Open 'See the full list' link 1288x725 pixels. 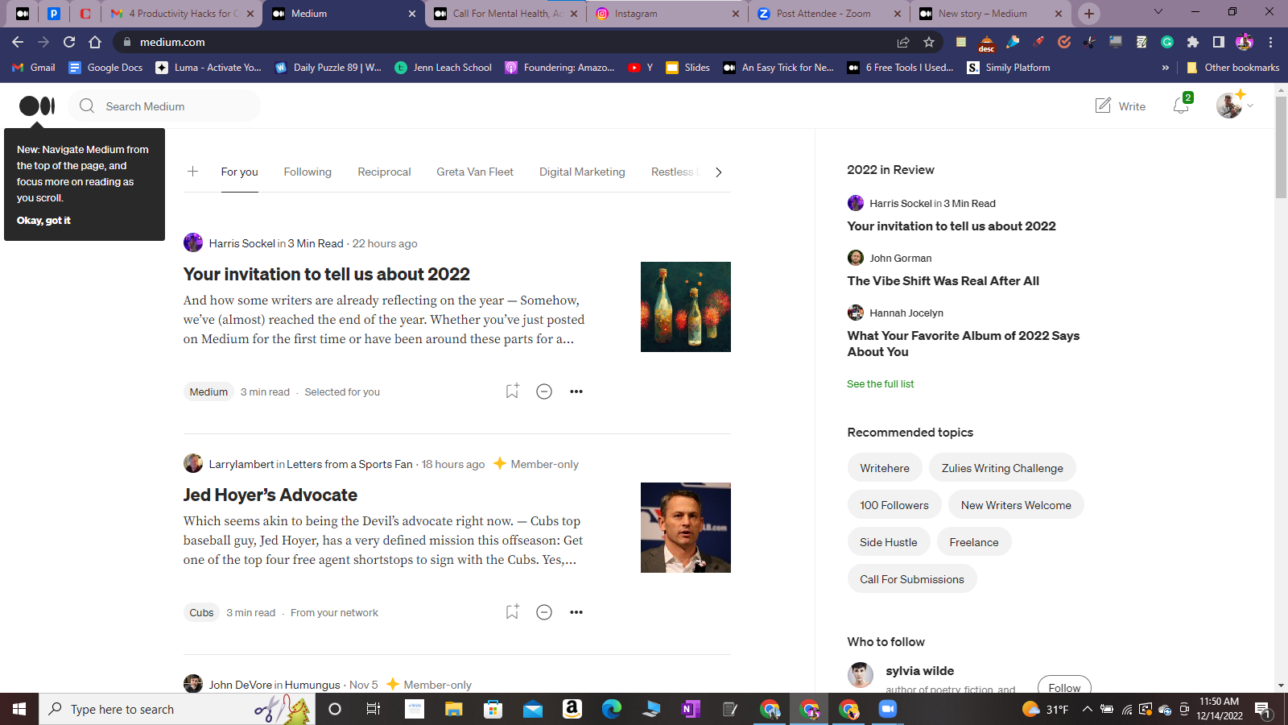click(x=880, y=384)
